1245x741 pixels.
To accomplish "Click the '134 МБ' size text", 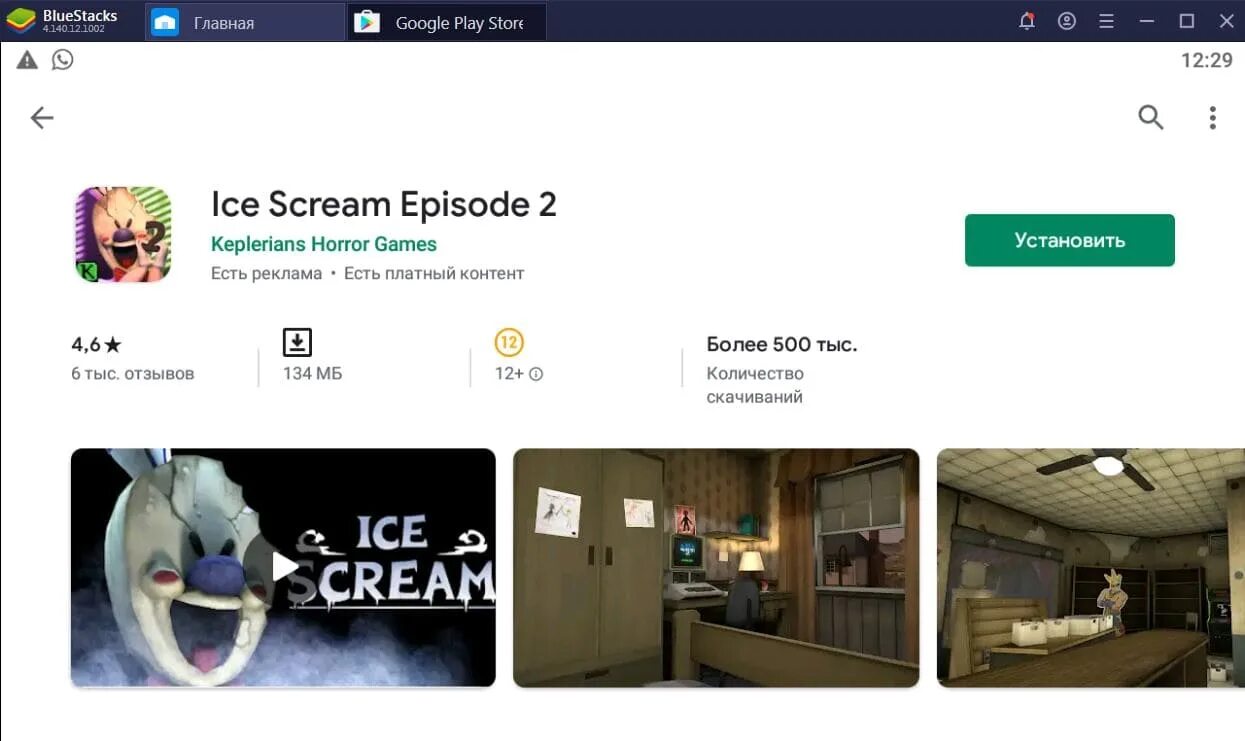I will (312, 374).
